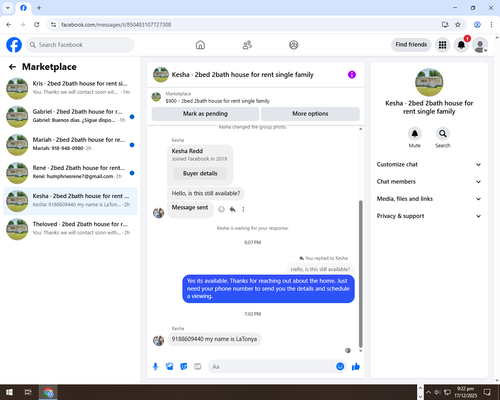The image size is (500, 400).
Task: React to 'Message sent' with emoji icon
Action: coord(221,209)
